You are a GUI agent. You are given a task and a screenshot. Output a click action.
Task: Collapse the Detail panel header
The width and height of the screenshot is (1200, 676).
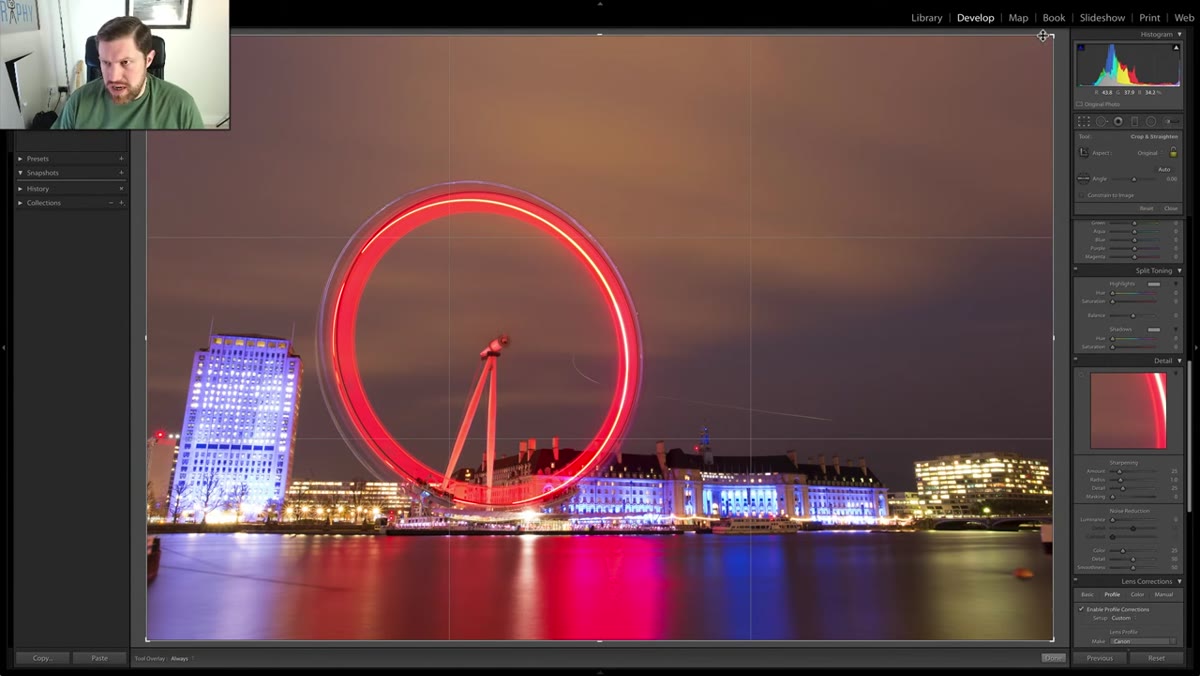point(1179,360)
